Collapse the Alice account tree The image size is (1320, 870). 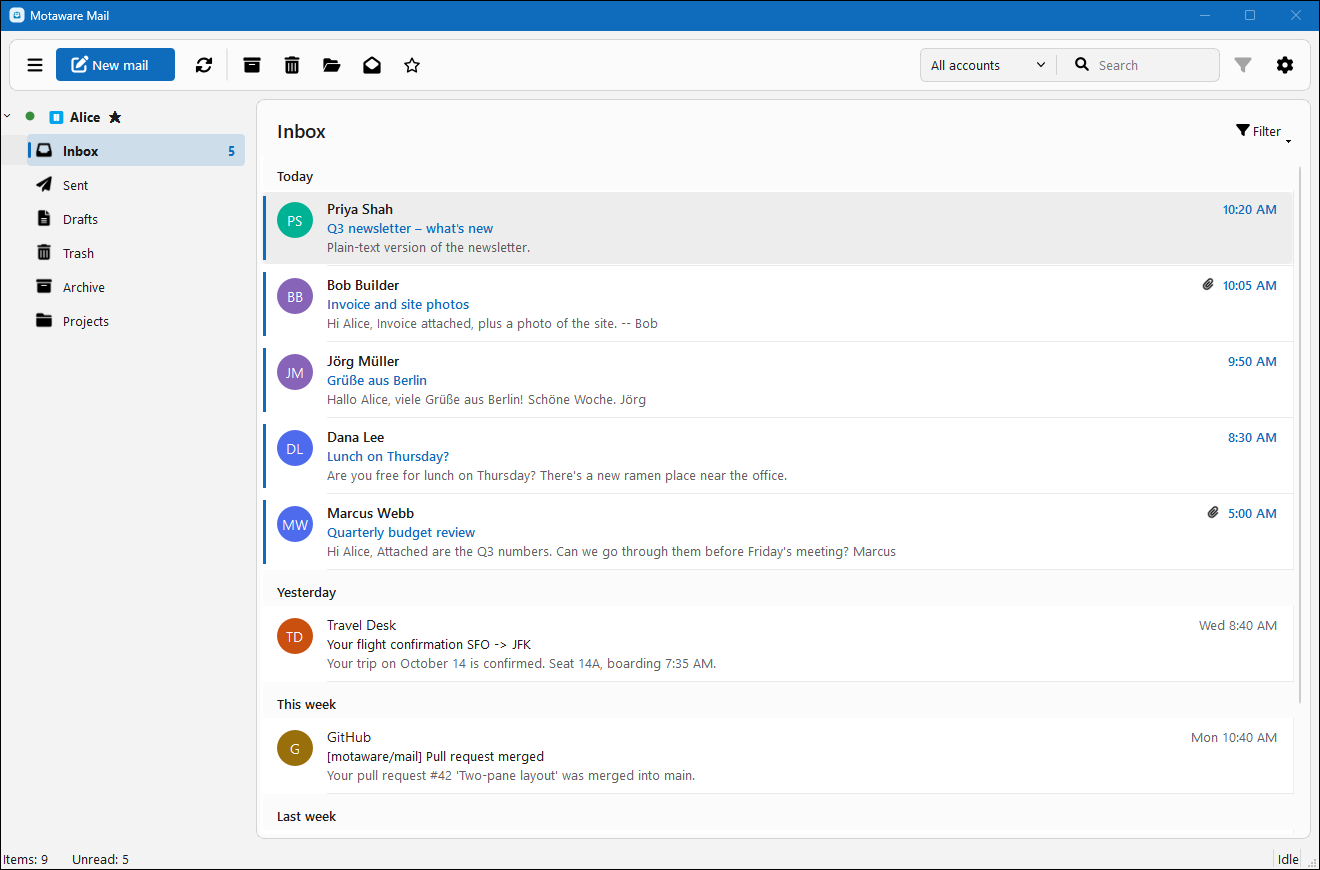point(8,116)
